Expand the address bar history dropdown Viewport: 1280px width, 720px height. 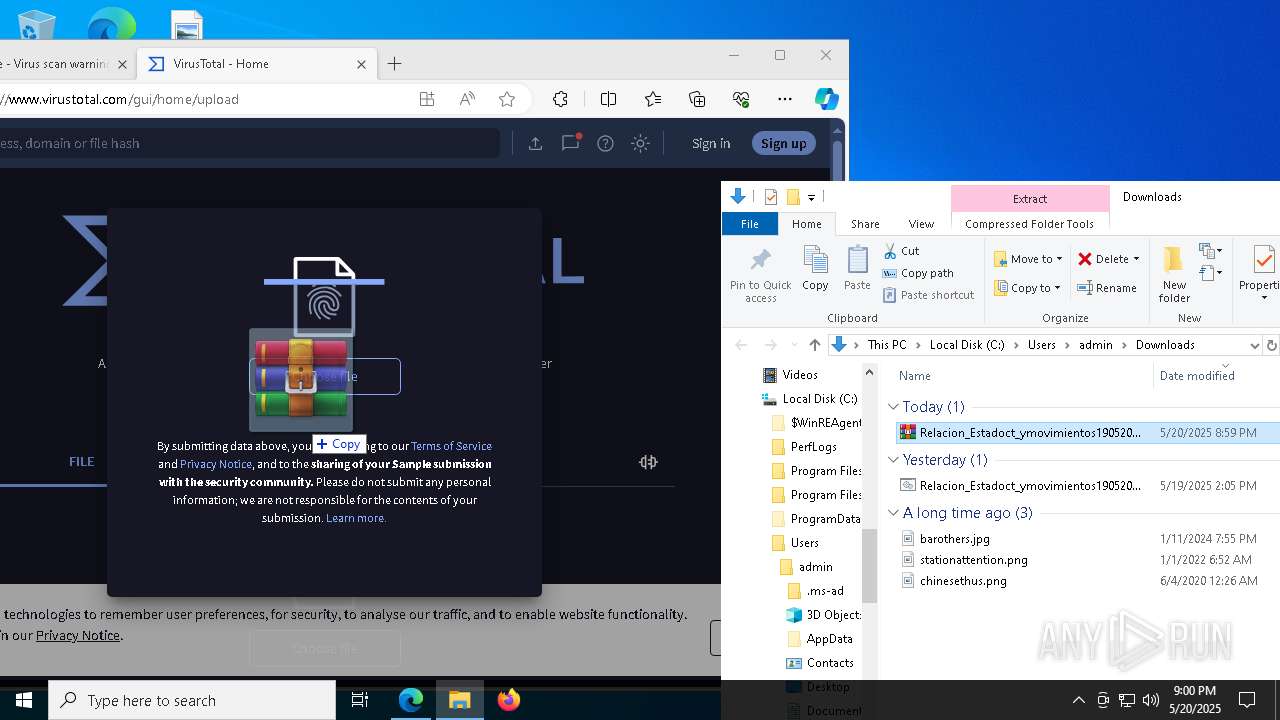point(1254,345)
